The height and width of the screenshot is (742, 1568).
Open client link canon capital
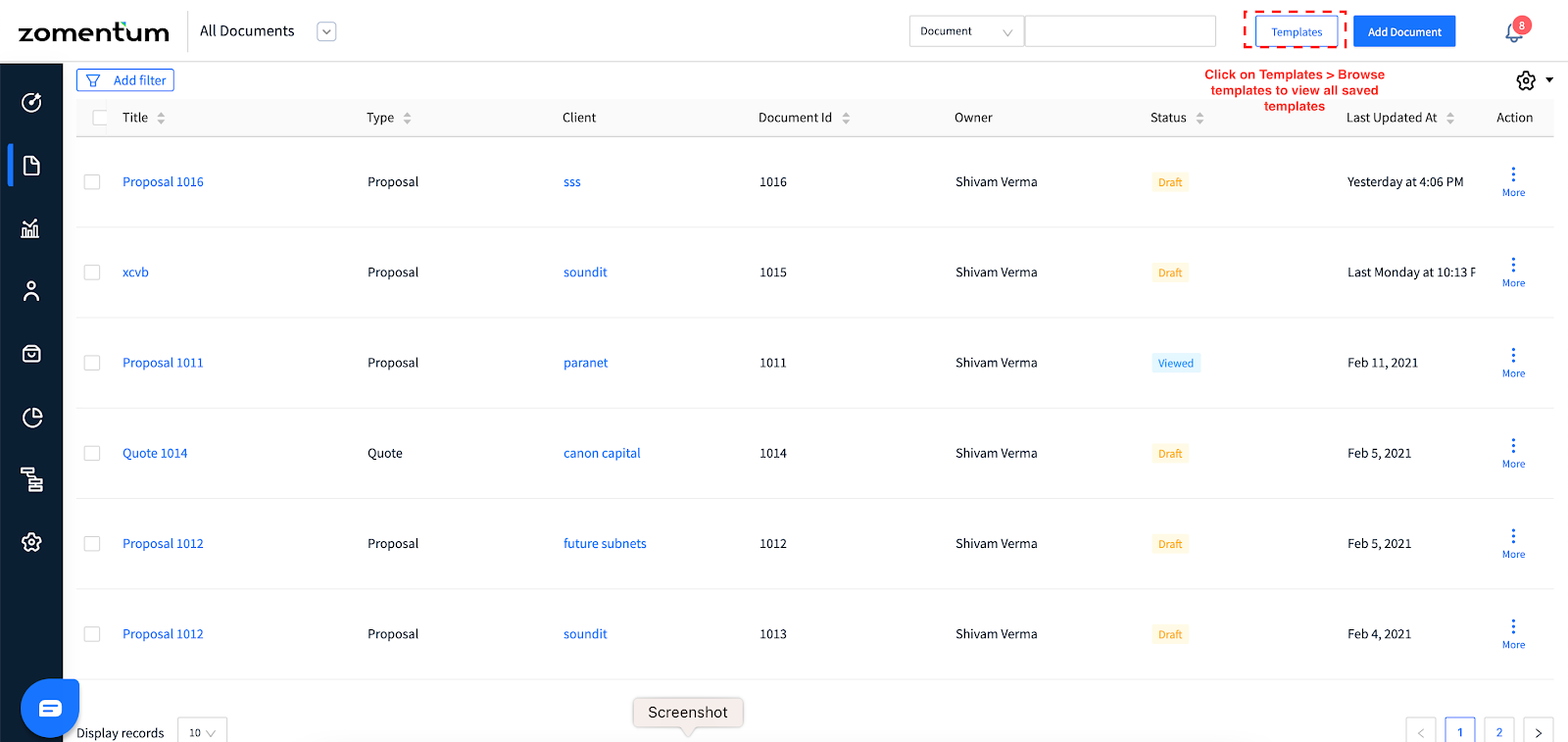point(602,453)
